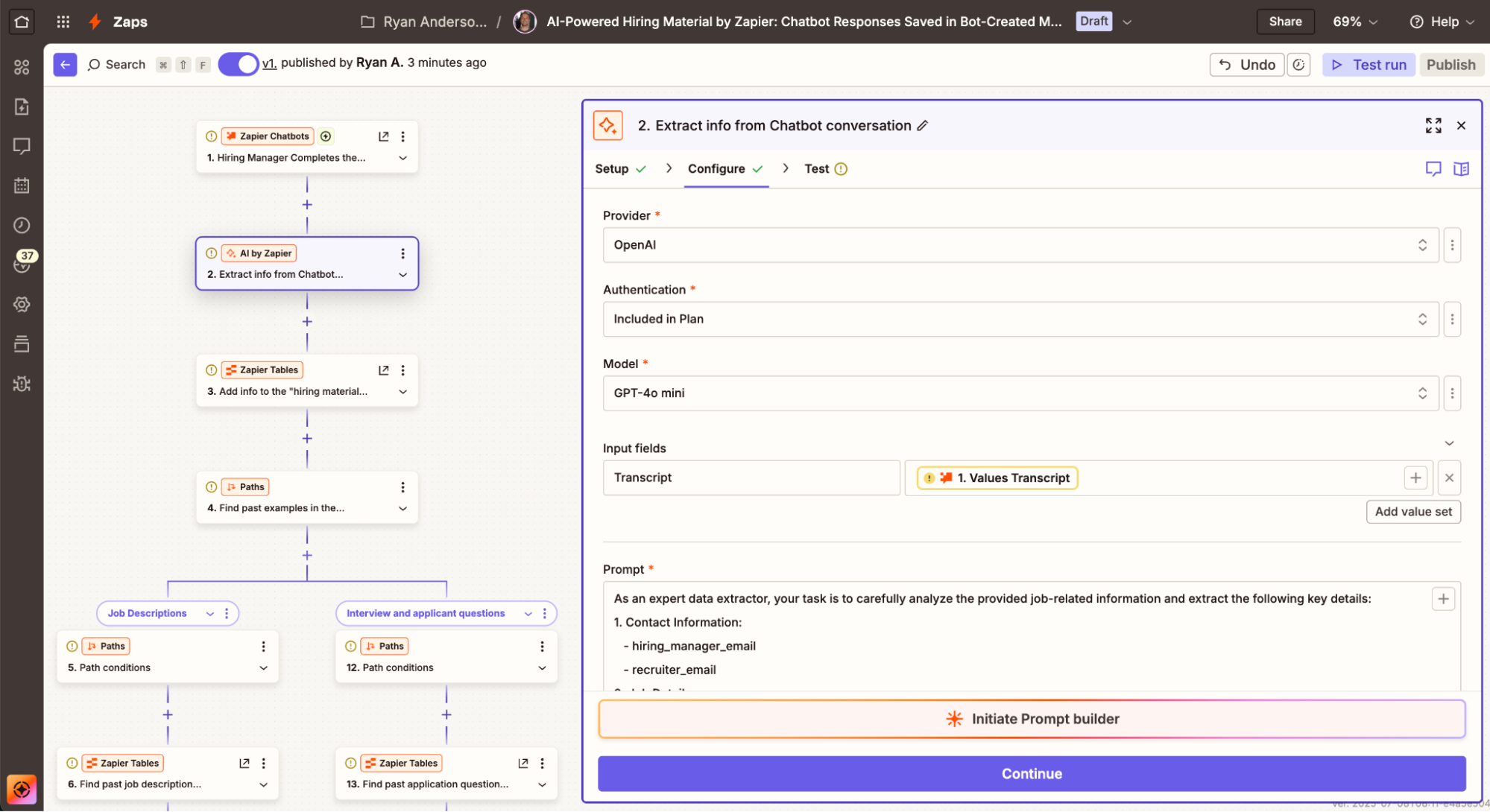The height and width of the screenshot is (812, 1490).
Task: Switch to the Test tab
Action: (x=817, y=169)
